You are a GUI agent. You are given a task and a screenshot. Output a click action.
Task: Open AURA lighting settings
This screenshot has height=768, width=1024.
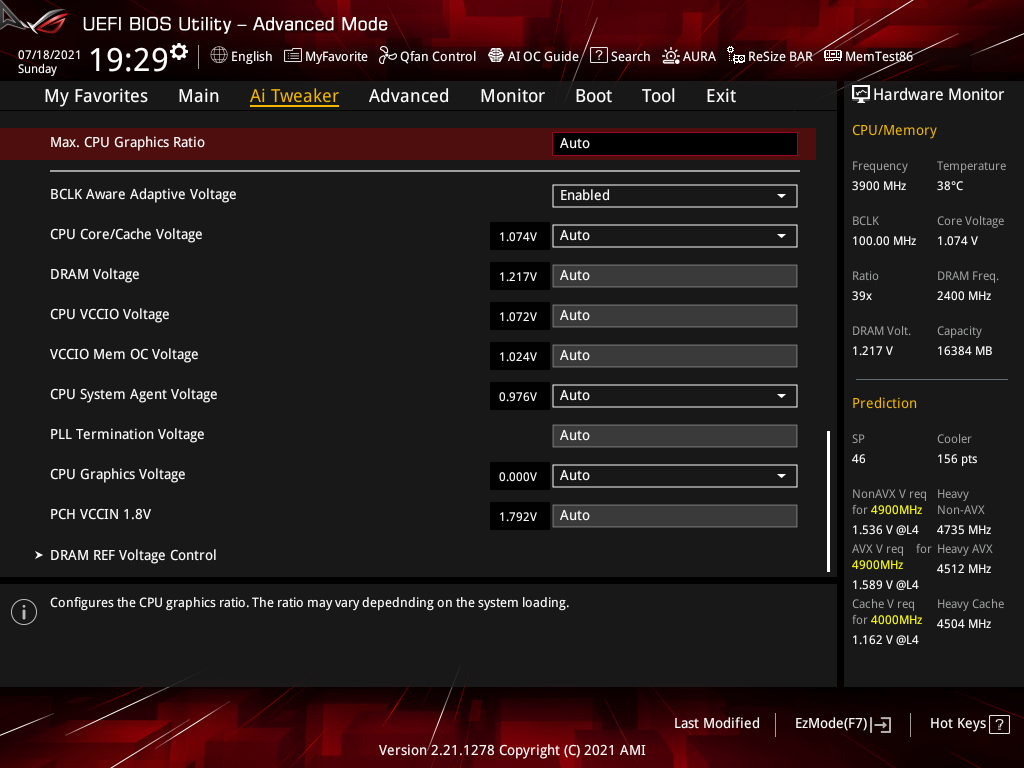(x=689, y=56)
